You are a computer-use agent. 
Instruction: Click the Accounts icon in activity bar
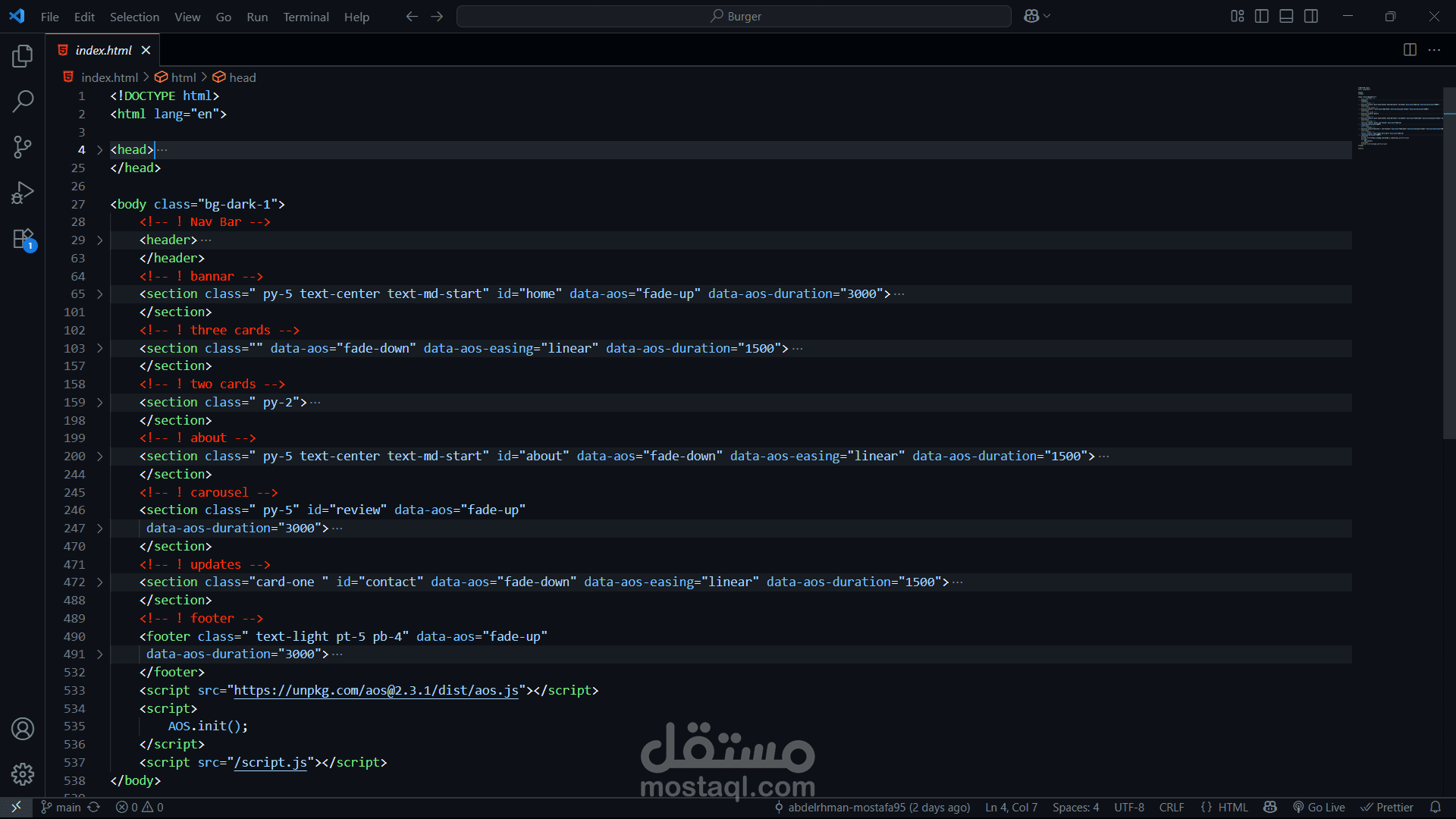tap(23, 729)
